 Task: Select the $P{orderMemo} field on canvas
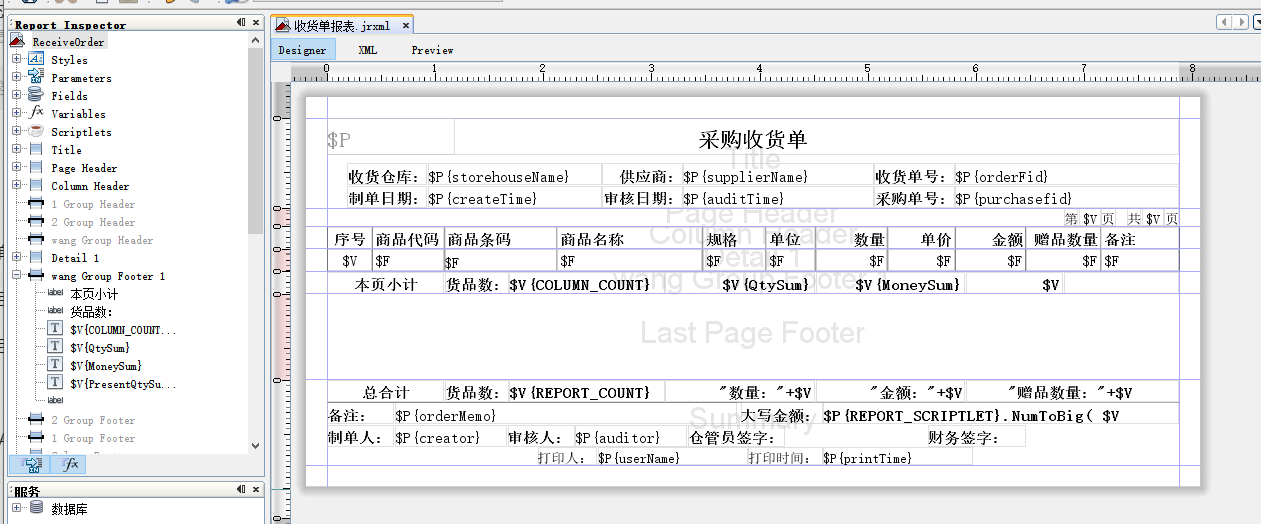pos(568,415)
